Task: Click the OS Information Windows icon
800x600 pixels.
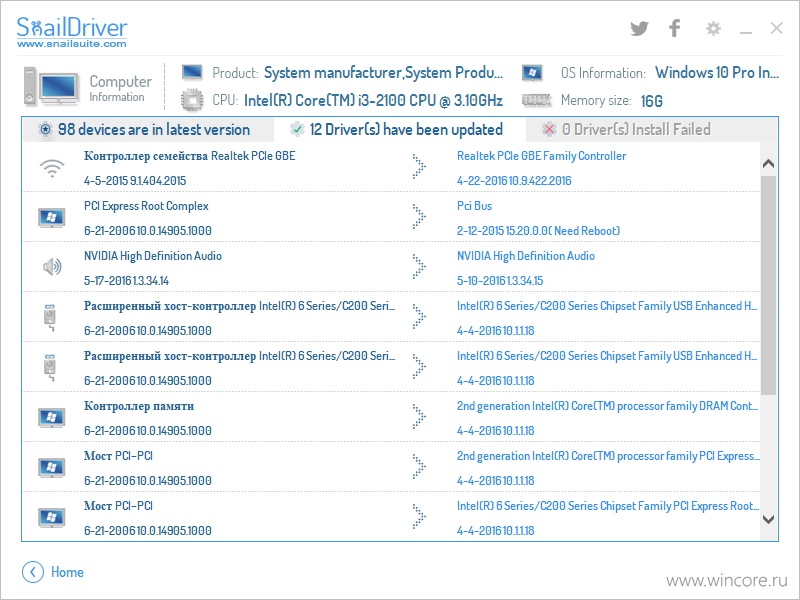Action: point(532,72)
